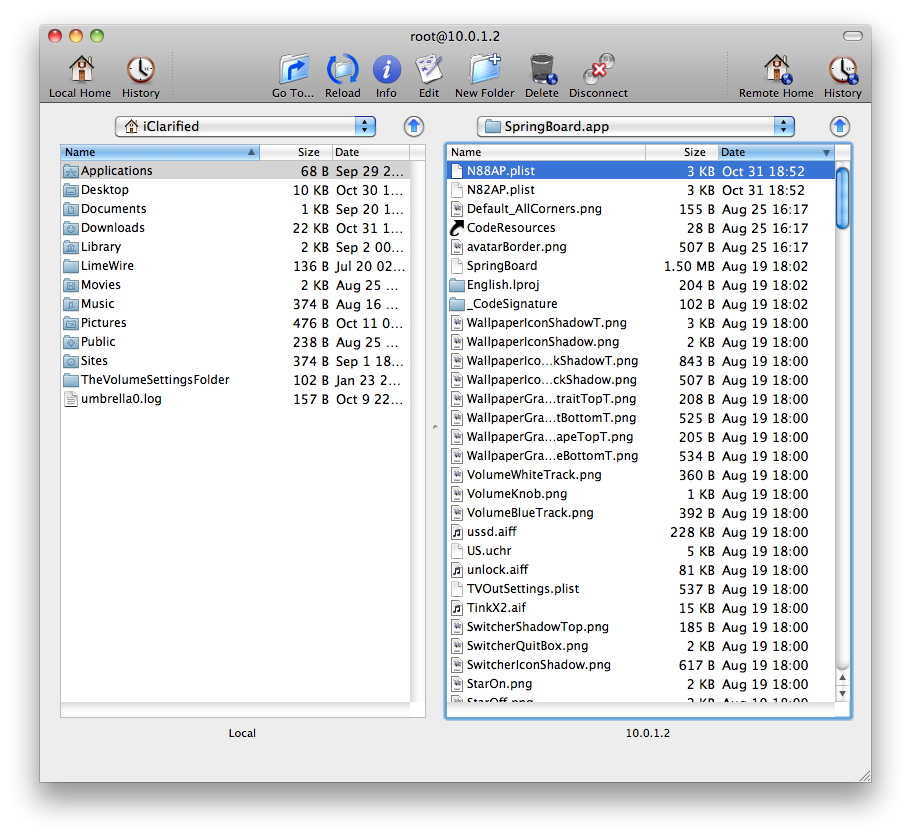The width and height of the screenshot is (911, 837).
Task: Sort local files by Name column
Action: click(x=158, y=152)
